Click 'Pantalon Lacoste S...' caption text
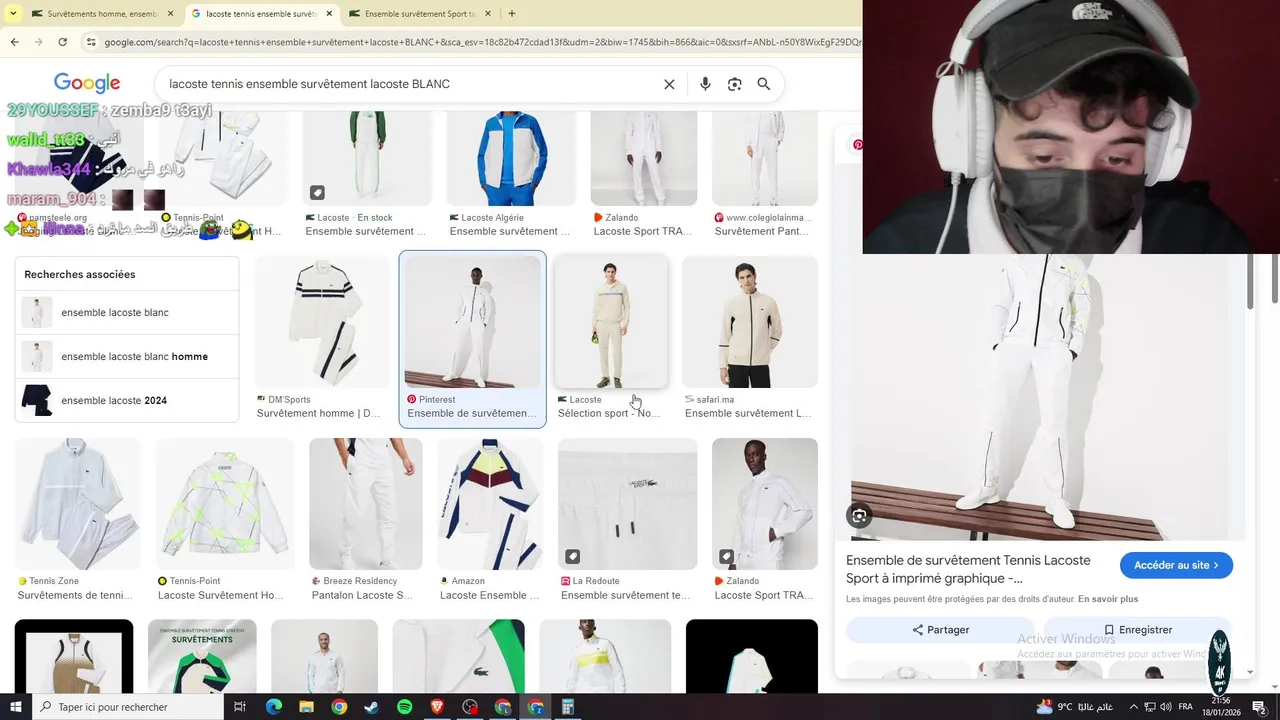The image size is (1280, 720). pyautogui.click(x=362, y=595)
